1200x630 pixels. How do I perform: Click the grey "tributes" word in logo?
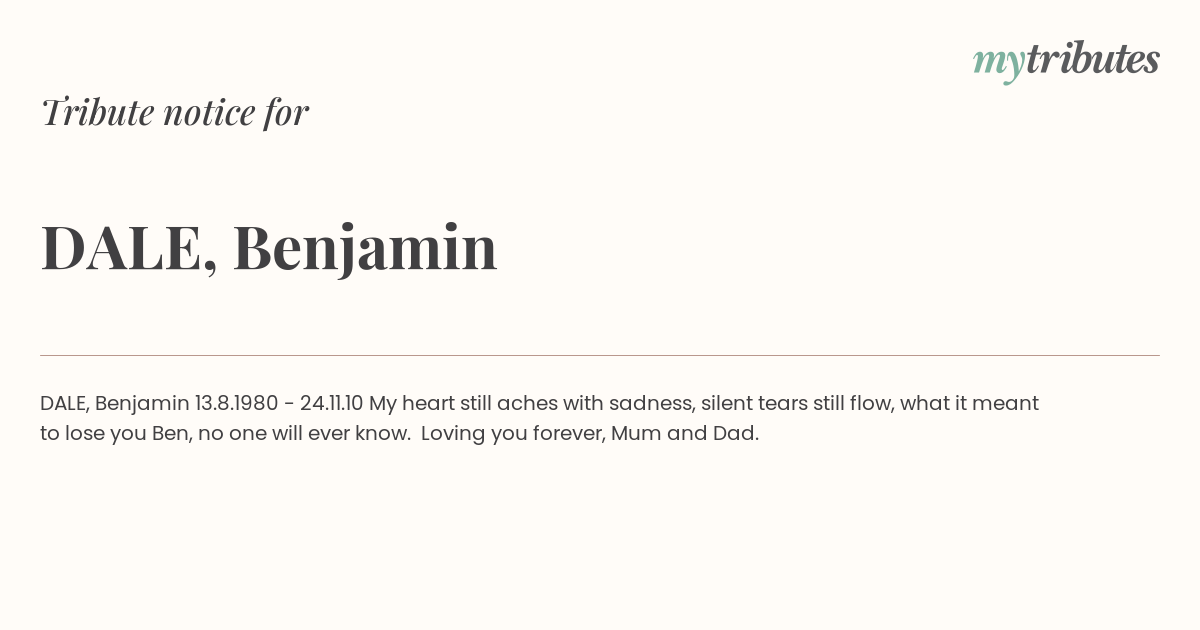pos(1092,59)
